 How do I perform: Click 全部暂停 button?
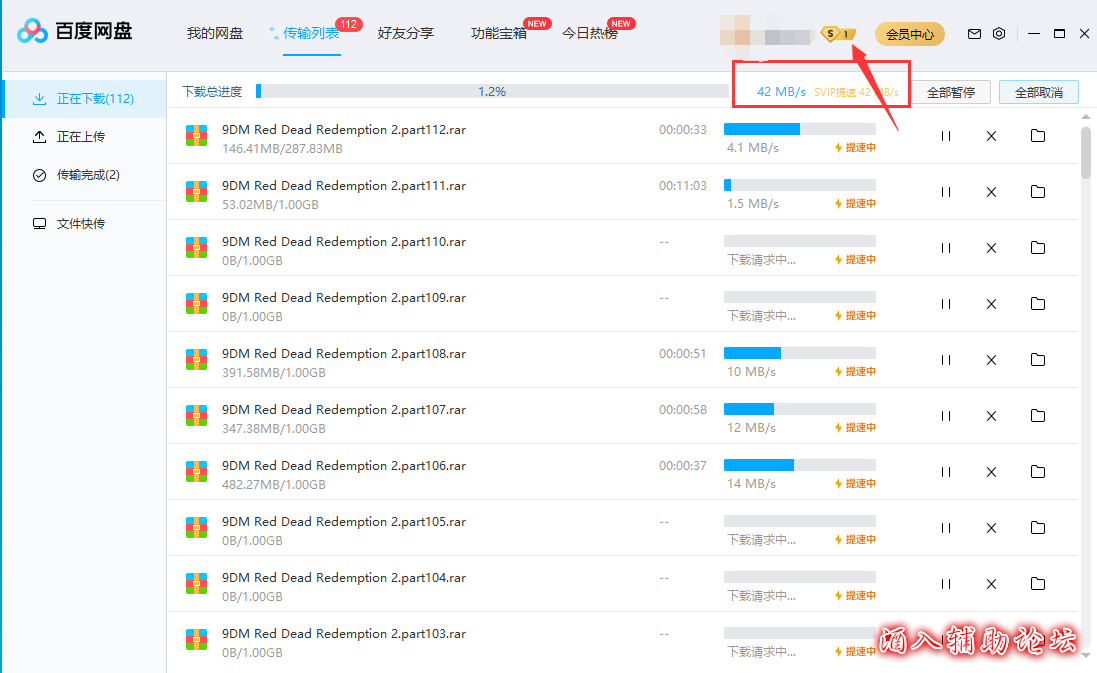[x=951, y=92]
